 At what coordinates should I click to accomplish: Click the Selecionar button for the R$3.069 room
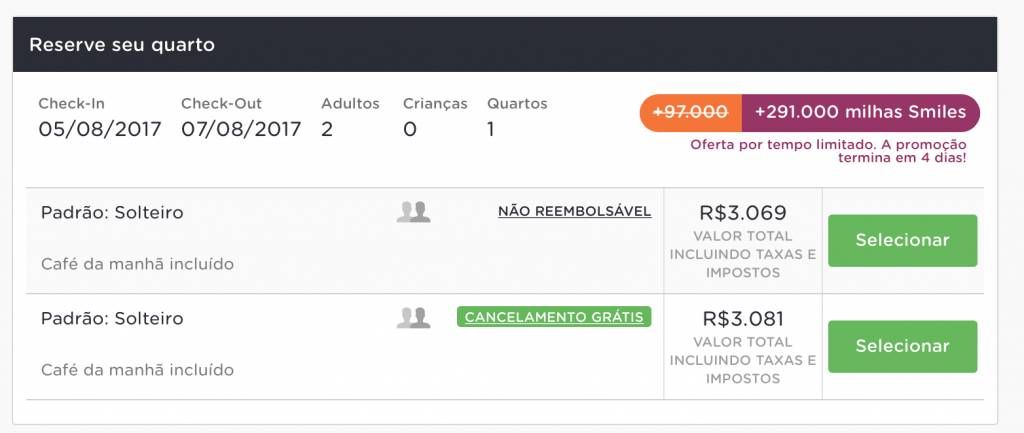point(903,240)
